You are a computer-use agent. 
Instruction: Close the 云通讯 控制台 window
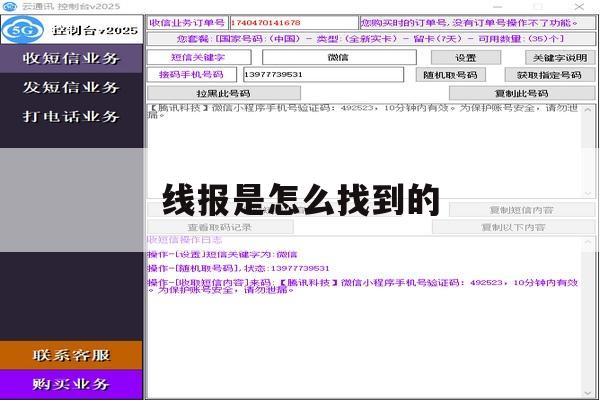tap(579, 7)
